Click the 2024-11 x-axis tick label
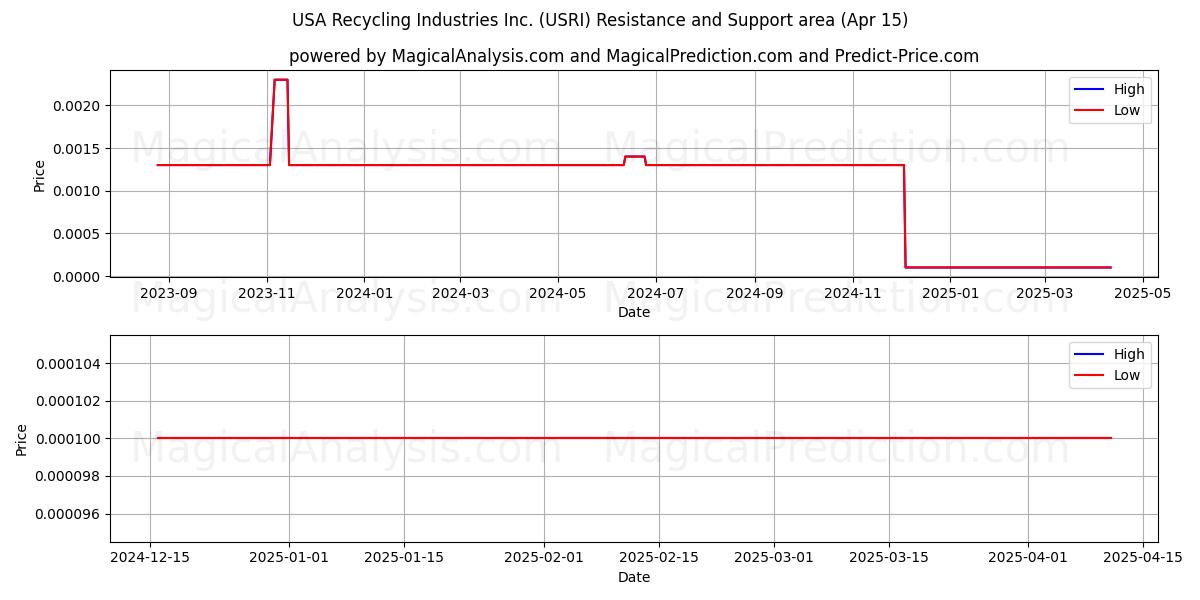Viewport: 1200px width, 600px height. coord(852,294)
